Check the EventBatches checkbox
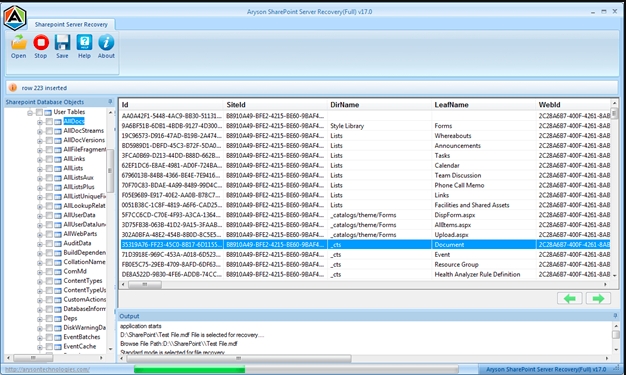 pyautogui.click(x=49, y=337)
